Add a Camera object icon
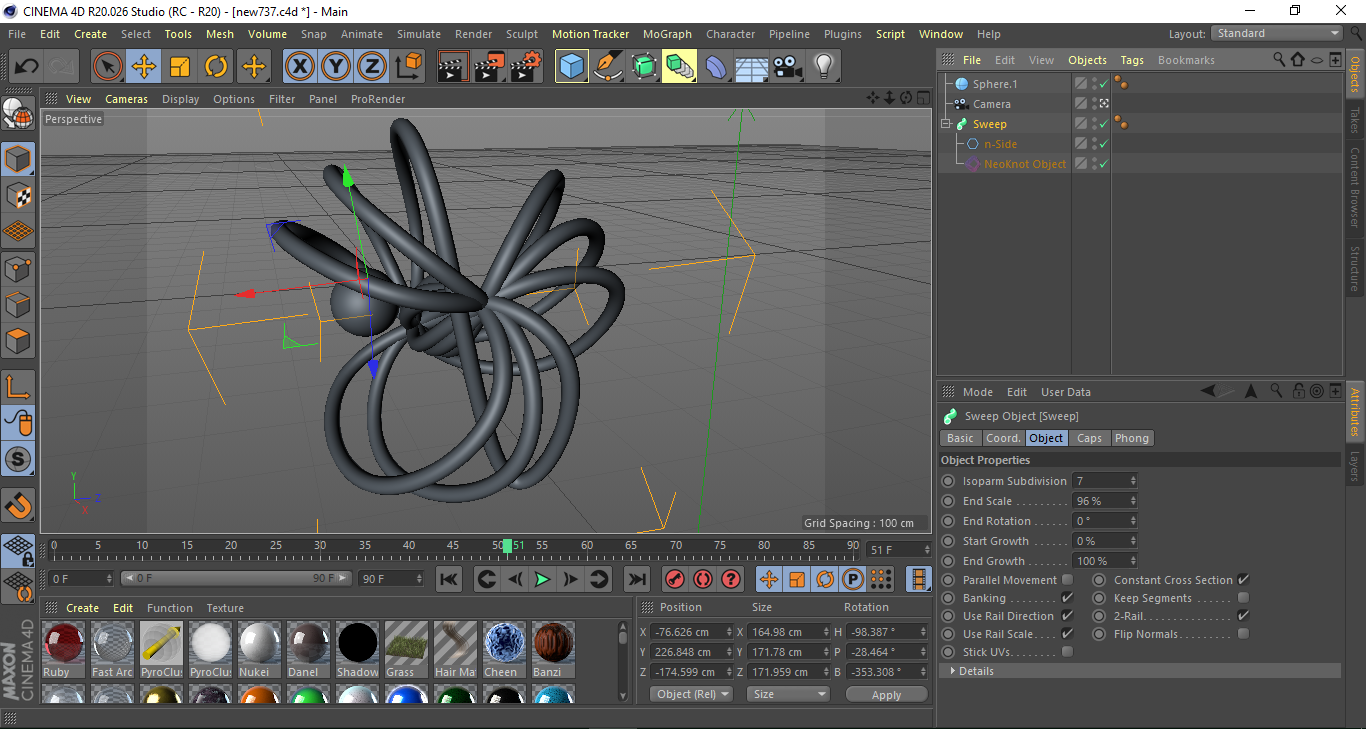1366x729 pixels. point(787,67)
